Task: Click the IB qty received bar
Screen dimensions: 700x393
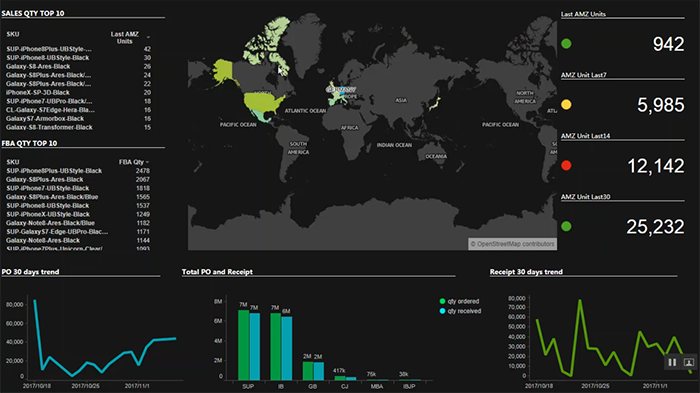Action: click(x=287, y=348)
